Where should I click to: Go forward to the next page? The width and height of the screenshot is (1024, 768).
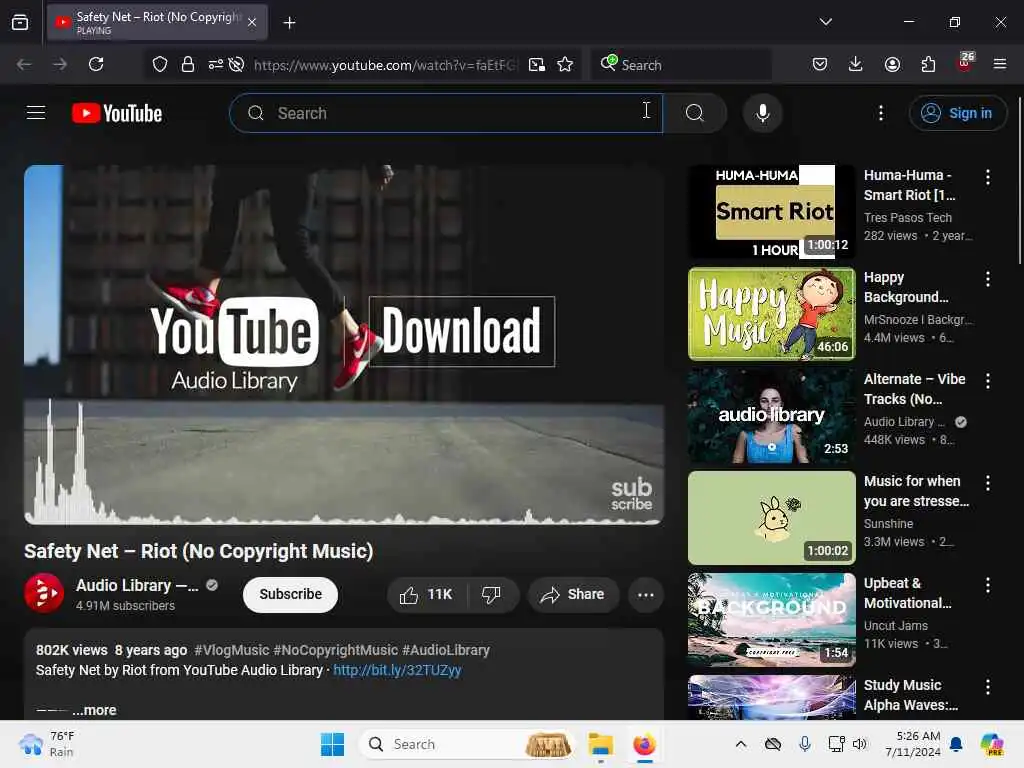click(x=60, y=64)
